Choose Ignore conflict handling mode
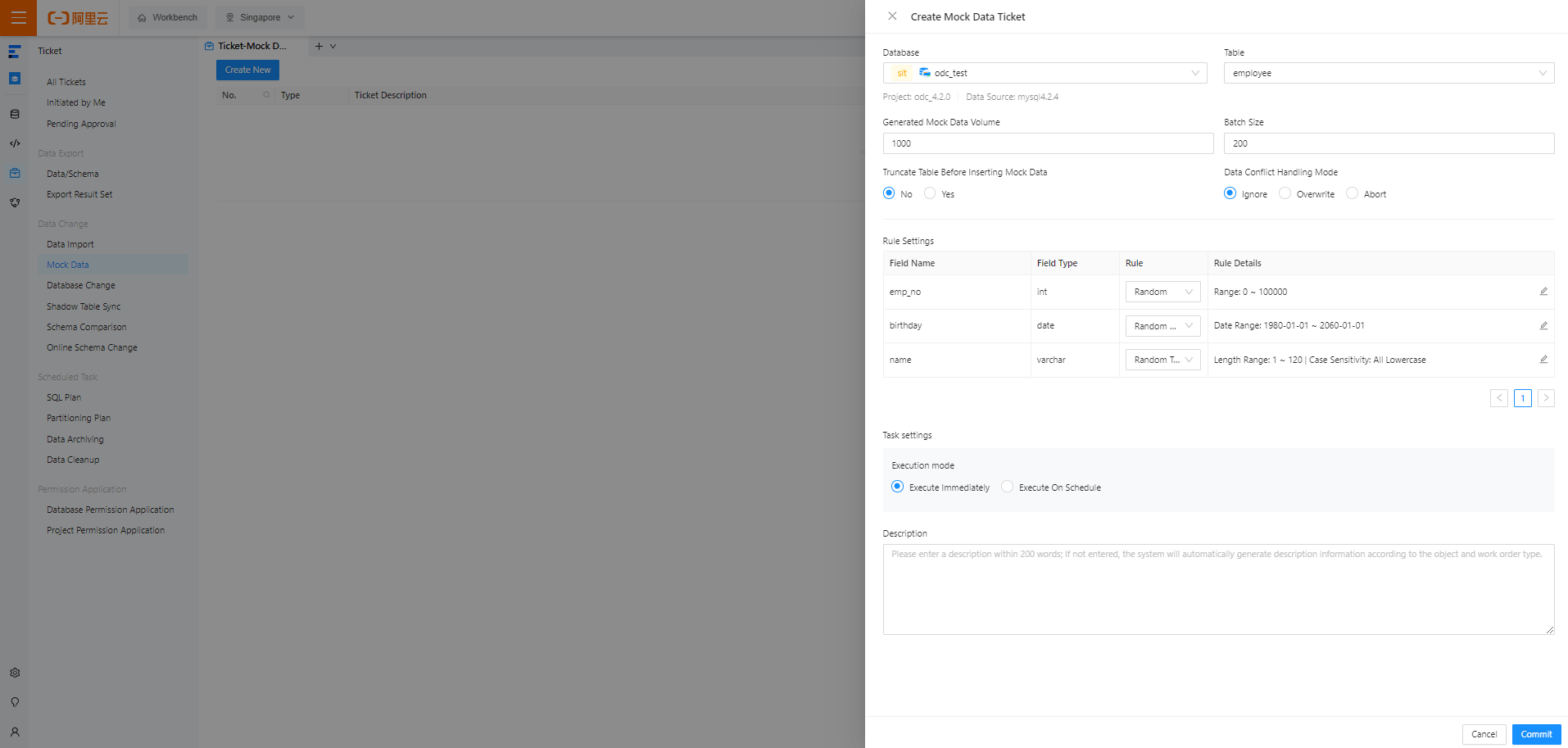This screenshot has width=1568, height=748. click(1230, 193)
